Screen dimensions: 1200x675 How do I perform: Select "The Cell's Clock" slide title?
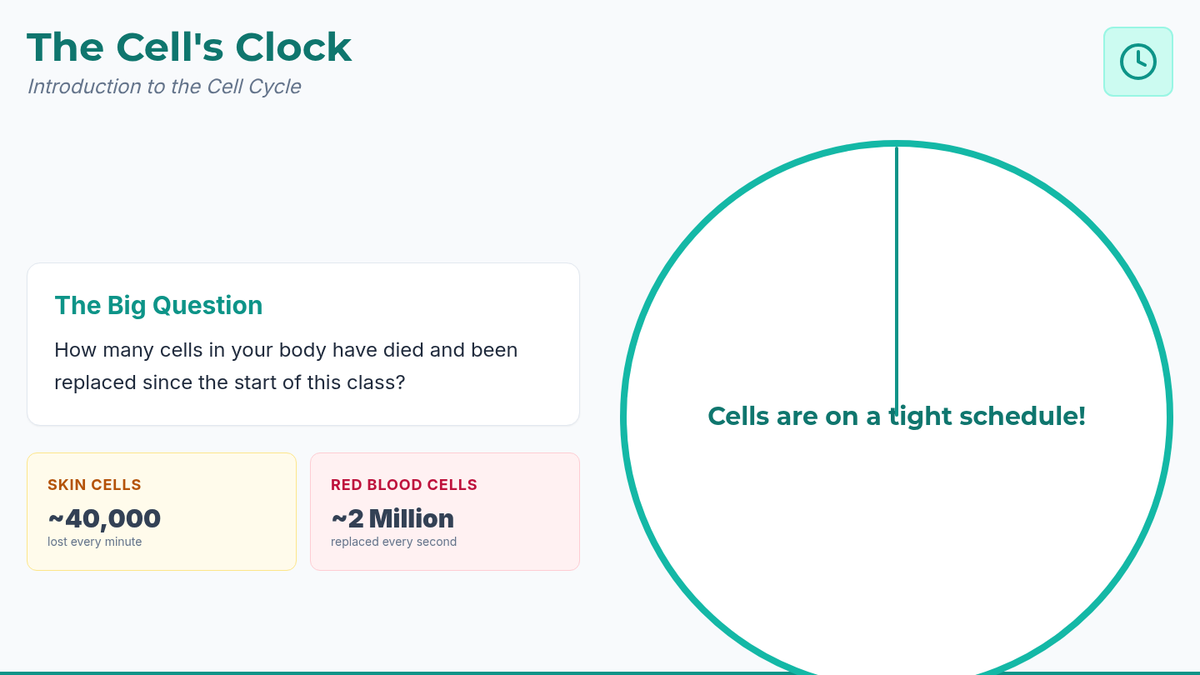pyautogui.click(x=189, y=47)
